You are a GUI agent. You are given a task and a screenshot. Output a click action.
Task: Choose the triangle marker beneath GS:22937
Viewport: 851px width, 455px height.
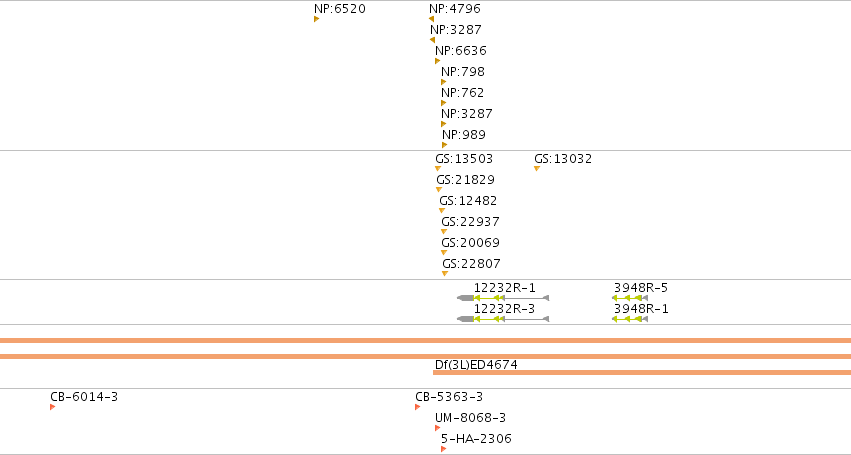(x=444, y=232)
